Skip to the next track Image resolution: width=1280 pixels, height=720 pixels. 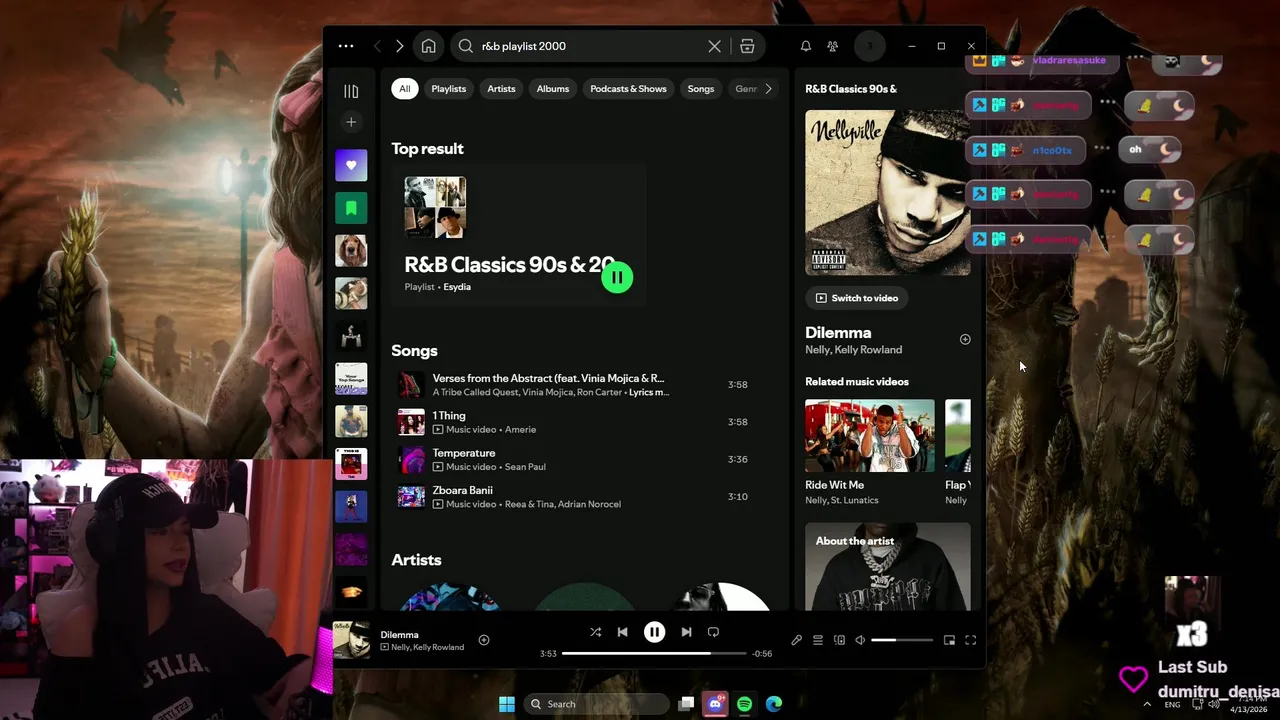[x=686, y=632]
